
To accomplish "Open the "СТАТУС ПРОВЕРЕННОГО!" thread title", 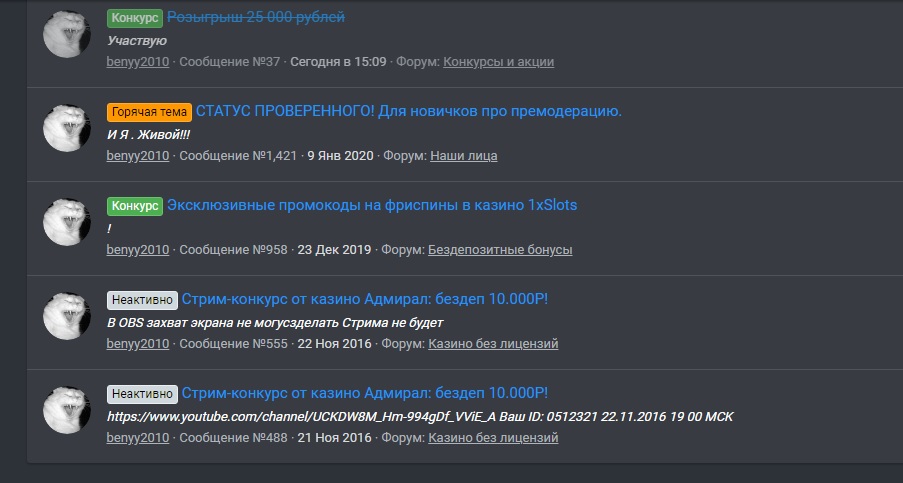I will [408, 111].
